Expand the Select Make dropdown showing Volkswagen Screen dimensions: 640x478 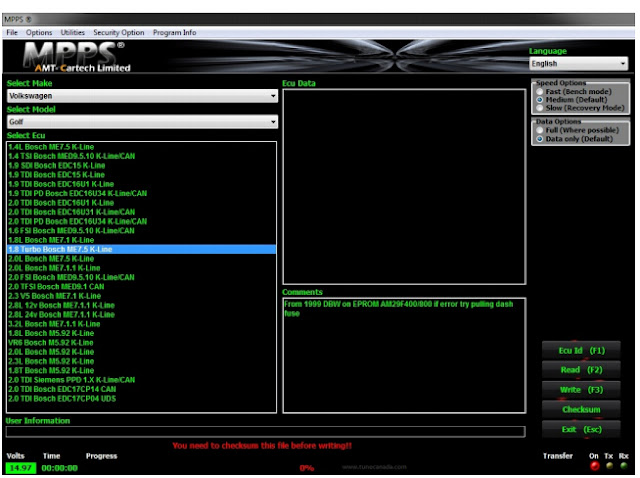coord(142,96)
